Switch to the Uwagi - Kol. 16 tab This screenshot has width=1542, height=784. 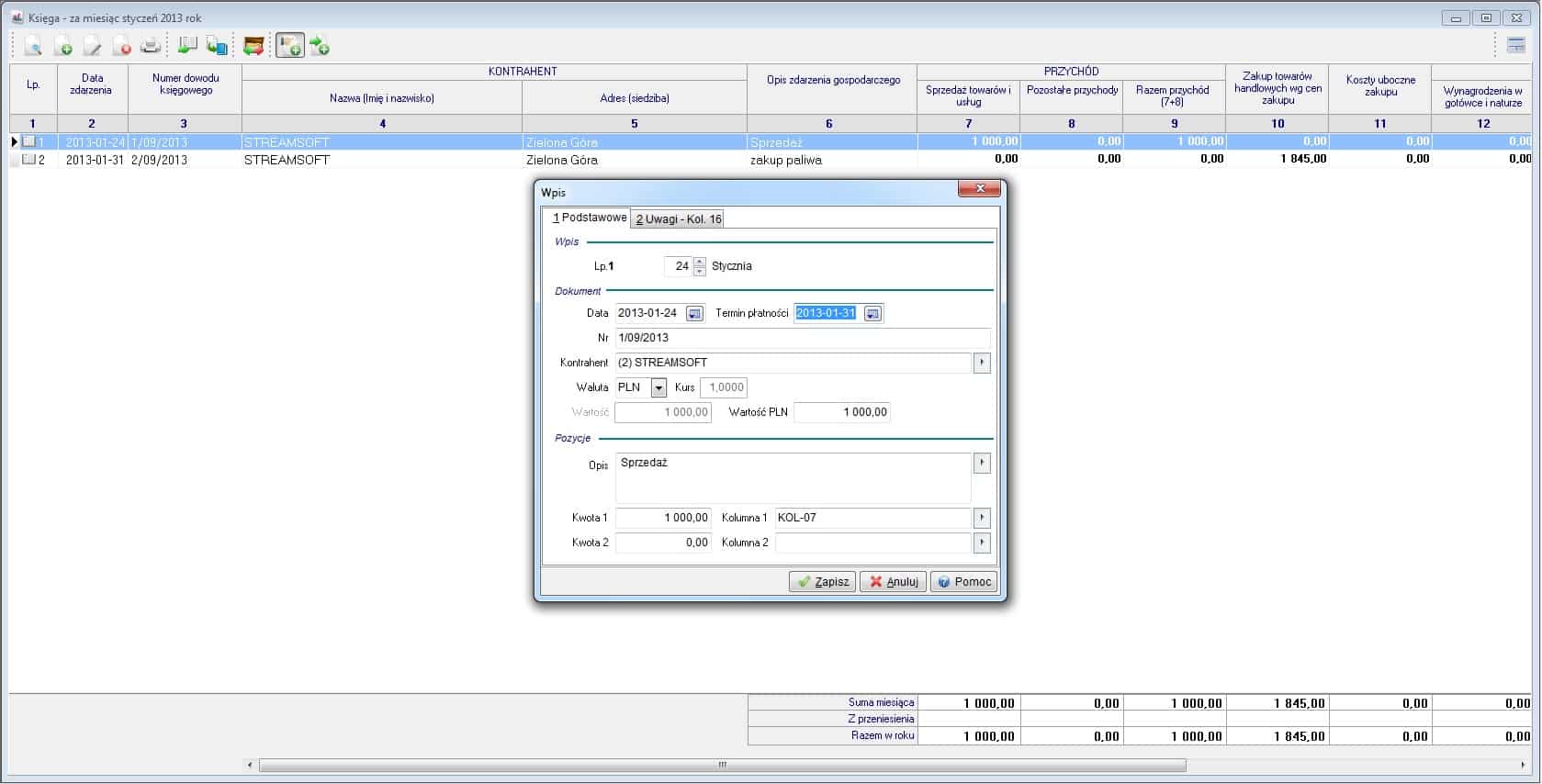[x=678, y=218]
